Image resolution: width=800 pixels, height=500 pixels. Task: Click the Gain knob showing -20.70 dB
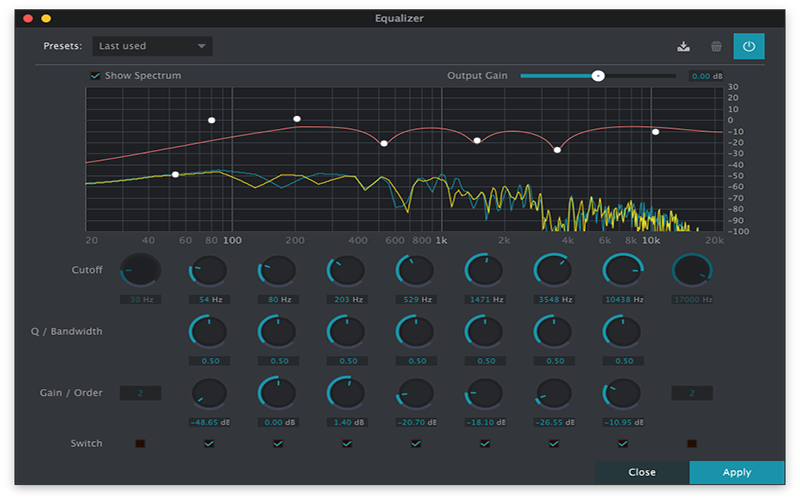click(416, 393)
